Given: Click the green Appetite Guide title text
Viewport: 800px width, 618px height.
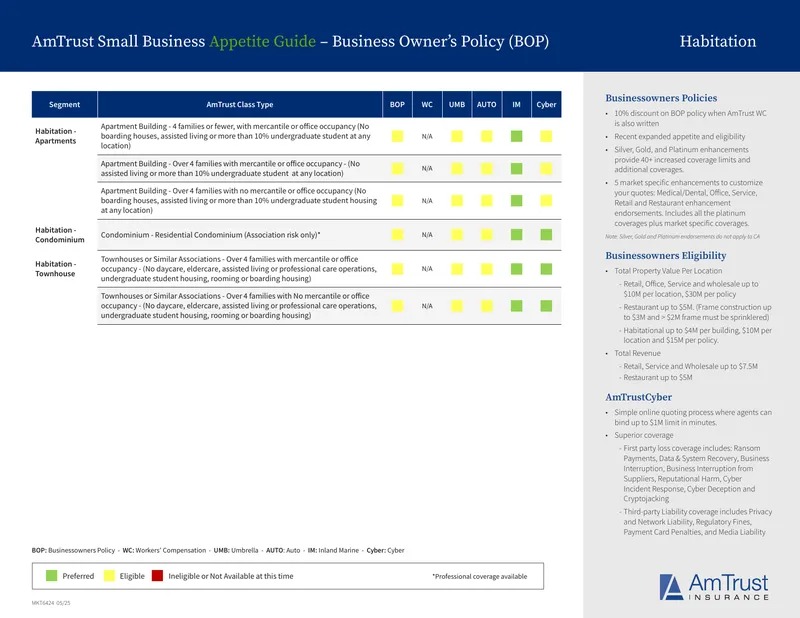Looking at the screenshot, I should click(x=262, y=41).
